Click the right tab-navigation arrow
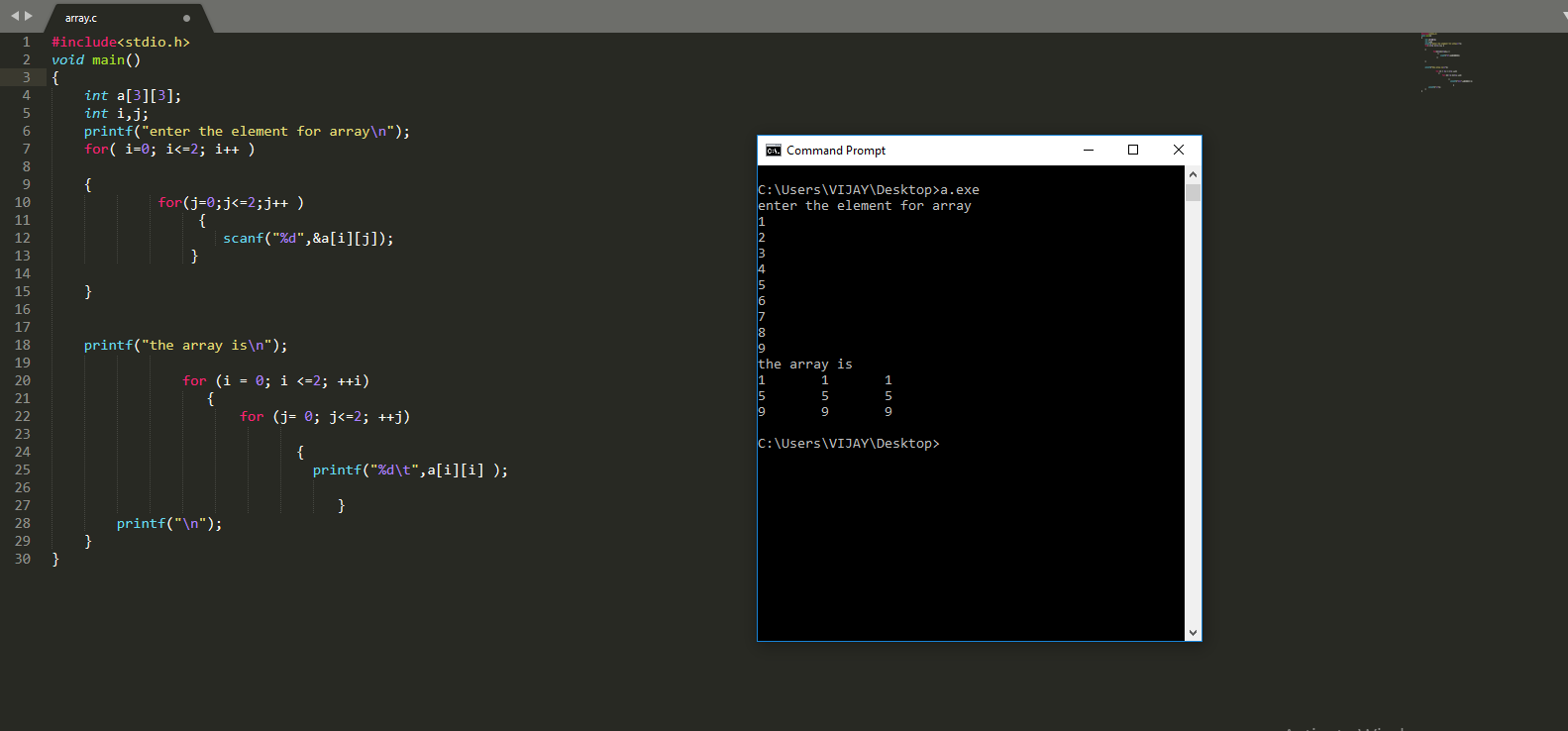Screen dimensions: 1568x731 click(29, 16)
